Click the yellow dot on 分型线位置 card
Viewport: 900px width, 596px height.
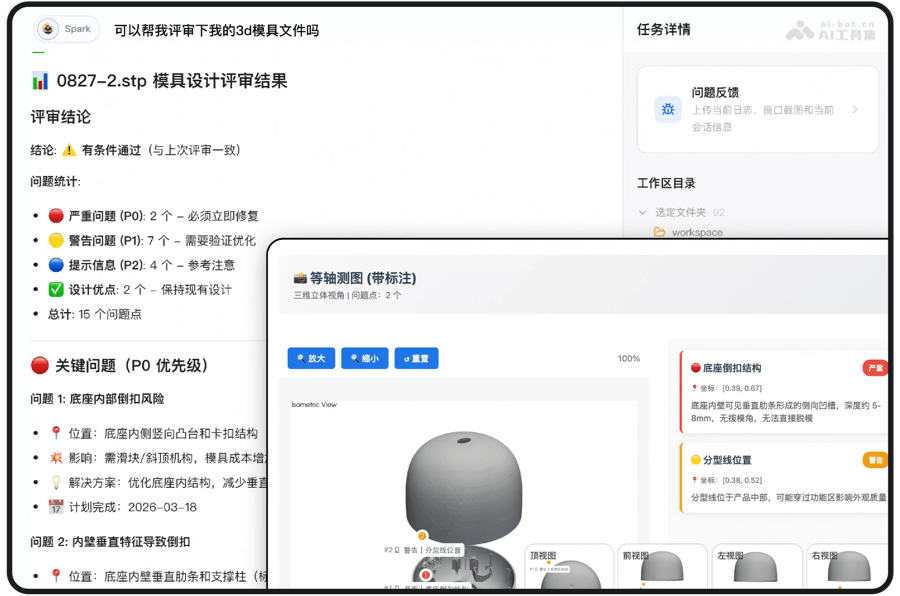(696, 460)
